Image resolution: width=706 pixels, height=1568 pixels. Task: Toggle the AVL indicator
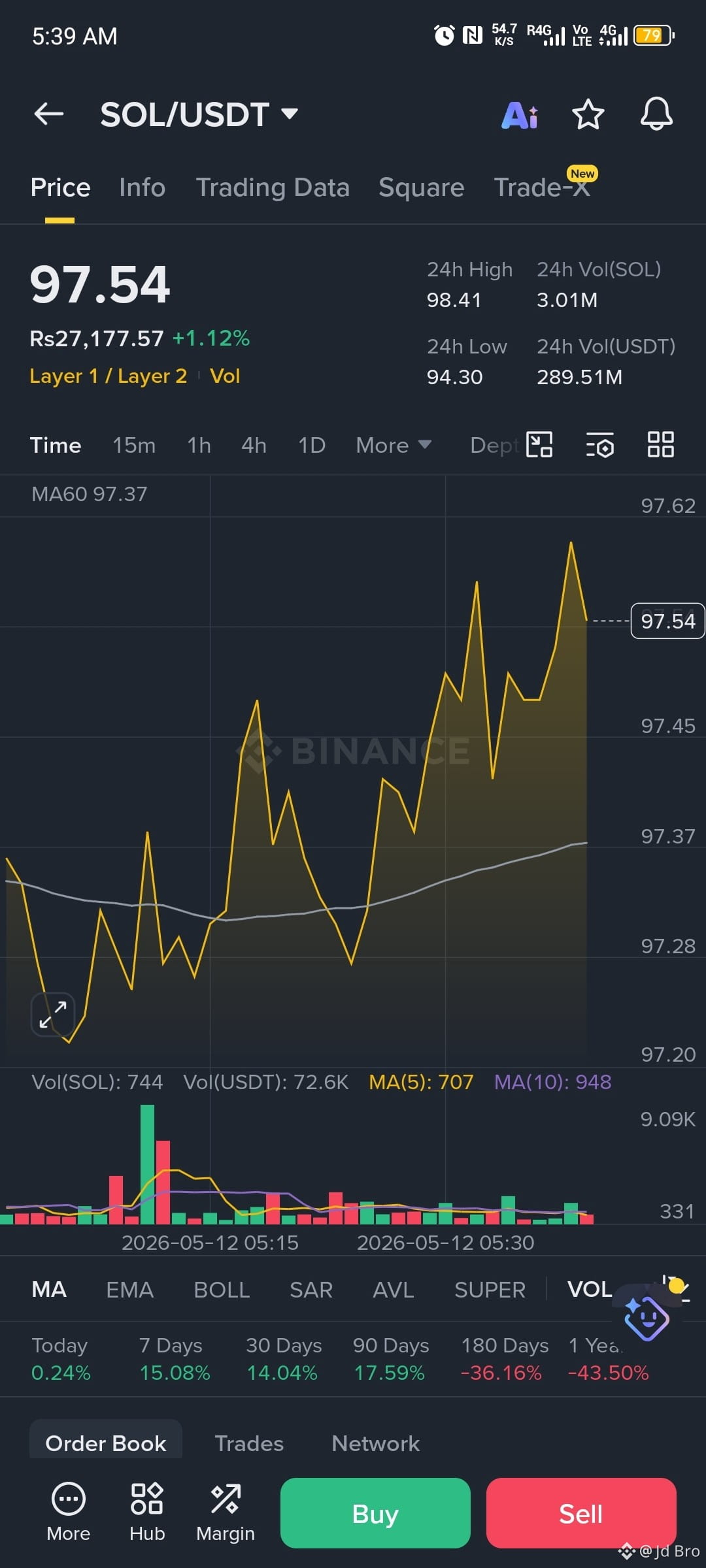394,1289
